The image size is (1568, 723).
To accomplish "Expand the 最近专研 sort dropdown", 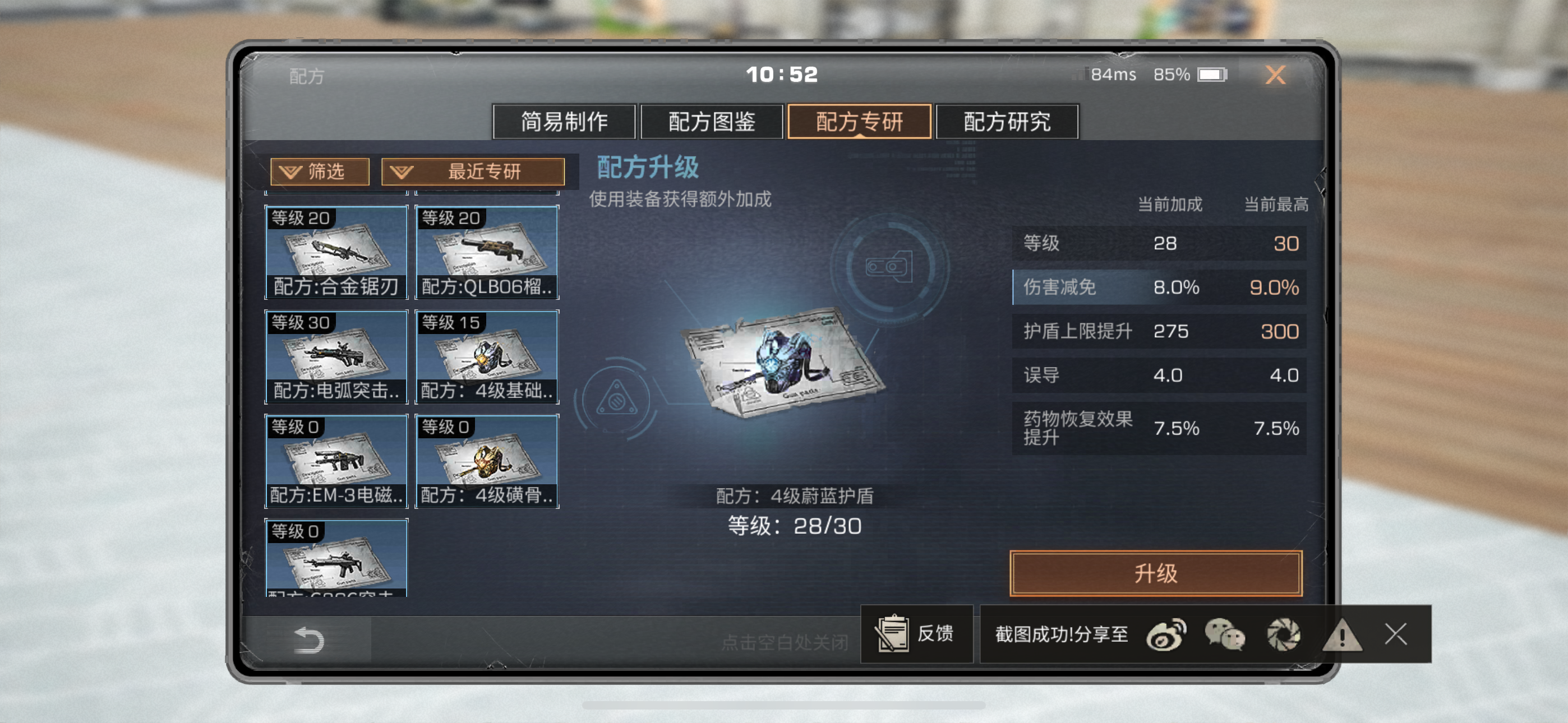I will pyautogui.click(x=473, y=172).
